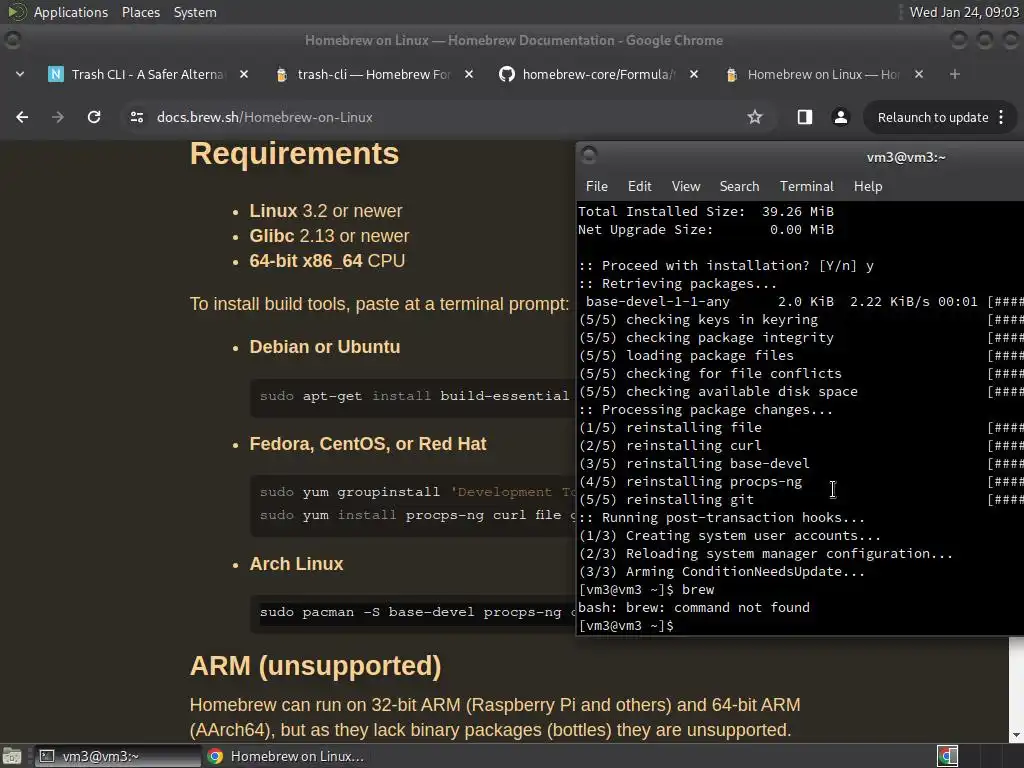
Task: Open a new Chrome tab
Action: 955,74
